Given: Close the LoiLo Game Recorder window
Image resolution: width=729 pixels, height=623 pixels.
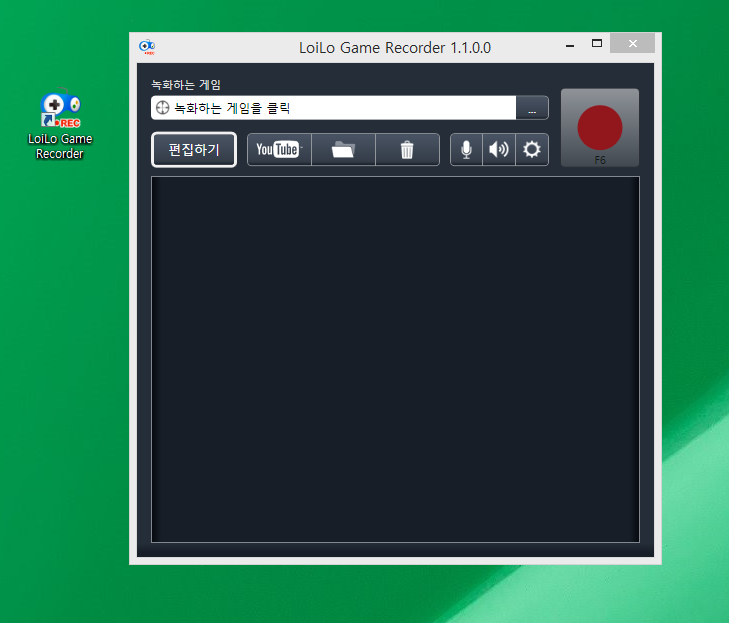Looking at the screenshot, I should pos(632,44).
